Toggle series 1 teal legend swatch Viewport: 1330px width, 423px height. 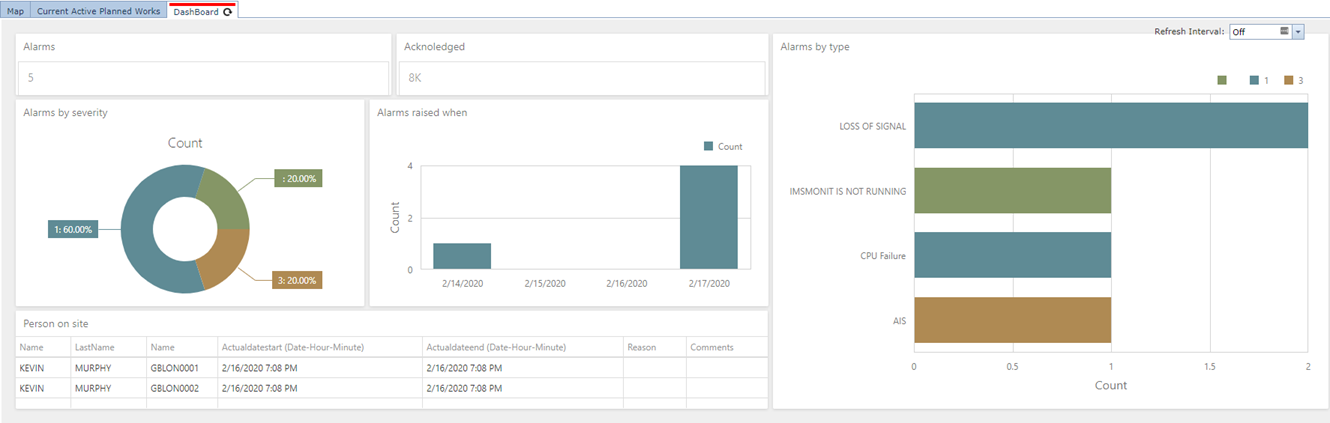point(1253,80)
